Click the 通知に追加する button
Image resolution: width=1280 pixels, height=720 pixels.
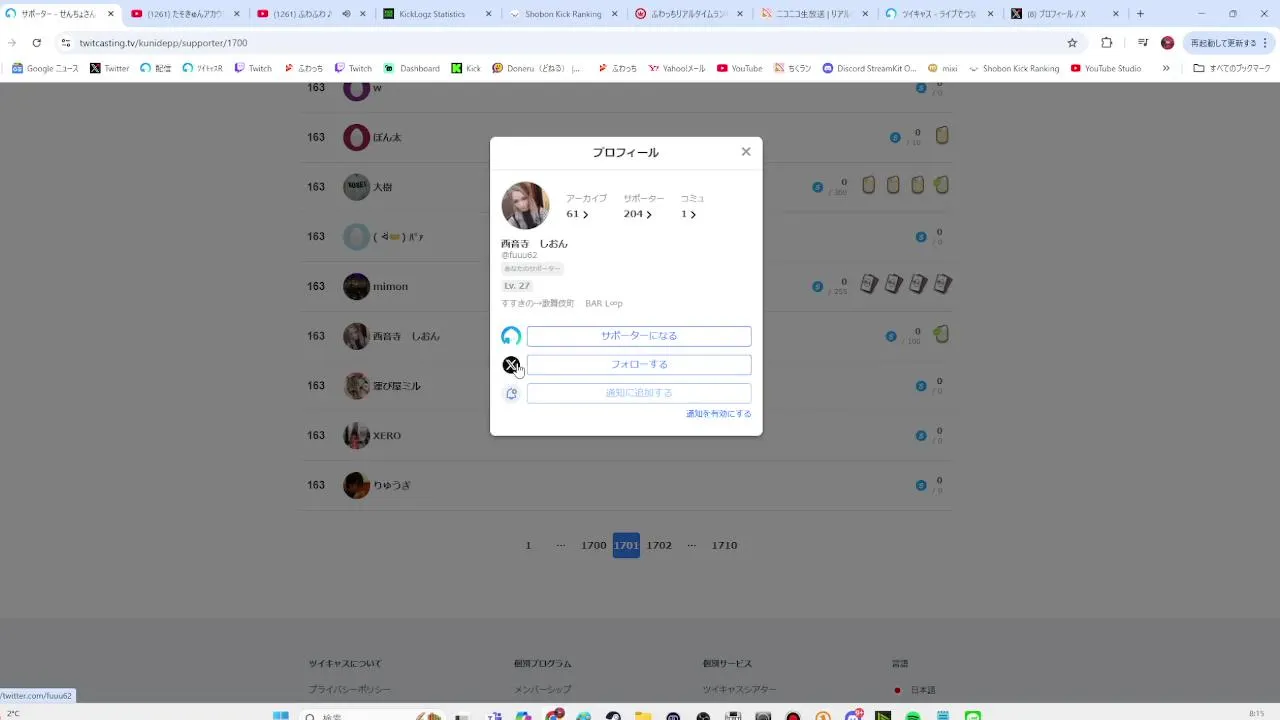coord(639,393)
